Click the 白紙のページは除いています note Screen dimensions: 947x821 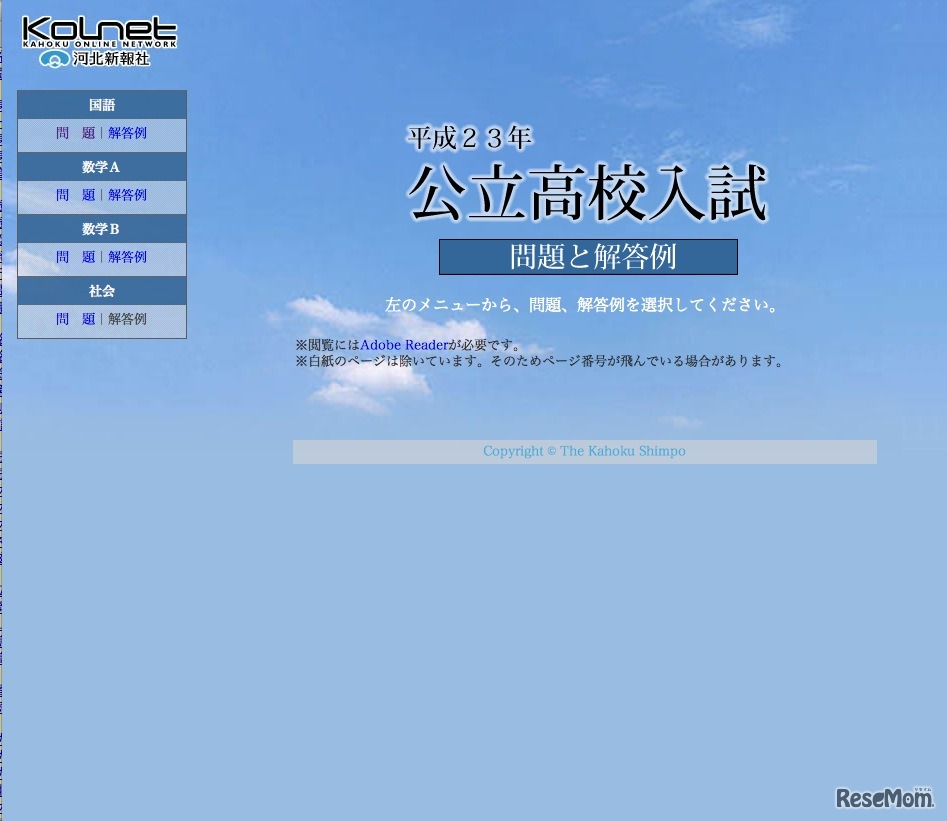[539, 361]
